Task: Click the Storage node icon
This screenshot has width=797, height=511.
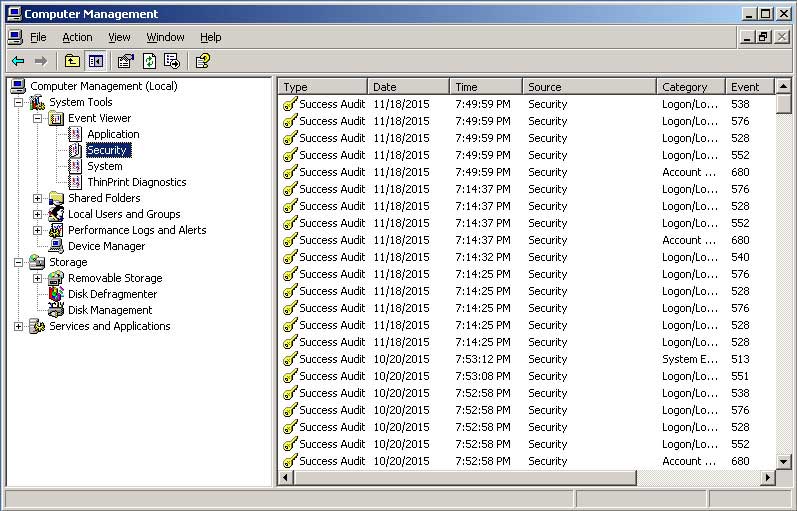Action: coord(37,262)
